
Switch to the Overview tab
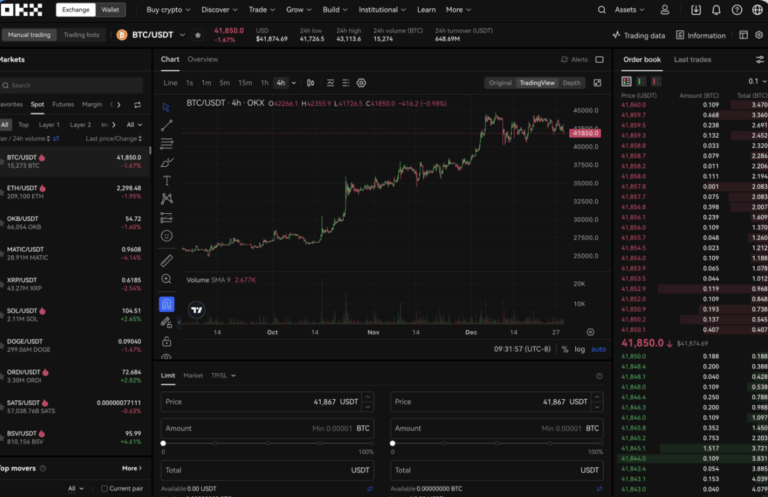click(x=203, y=60)
